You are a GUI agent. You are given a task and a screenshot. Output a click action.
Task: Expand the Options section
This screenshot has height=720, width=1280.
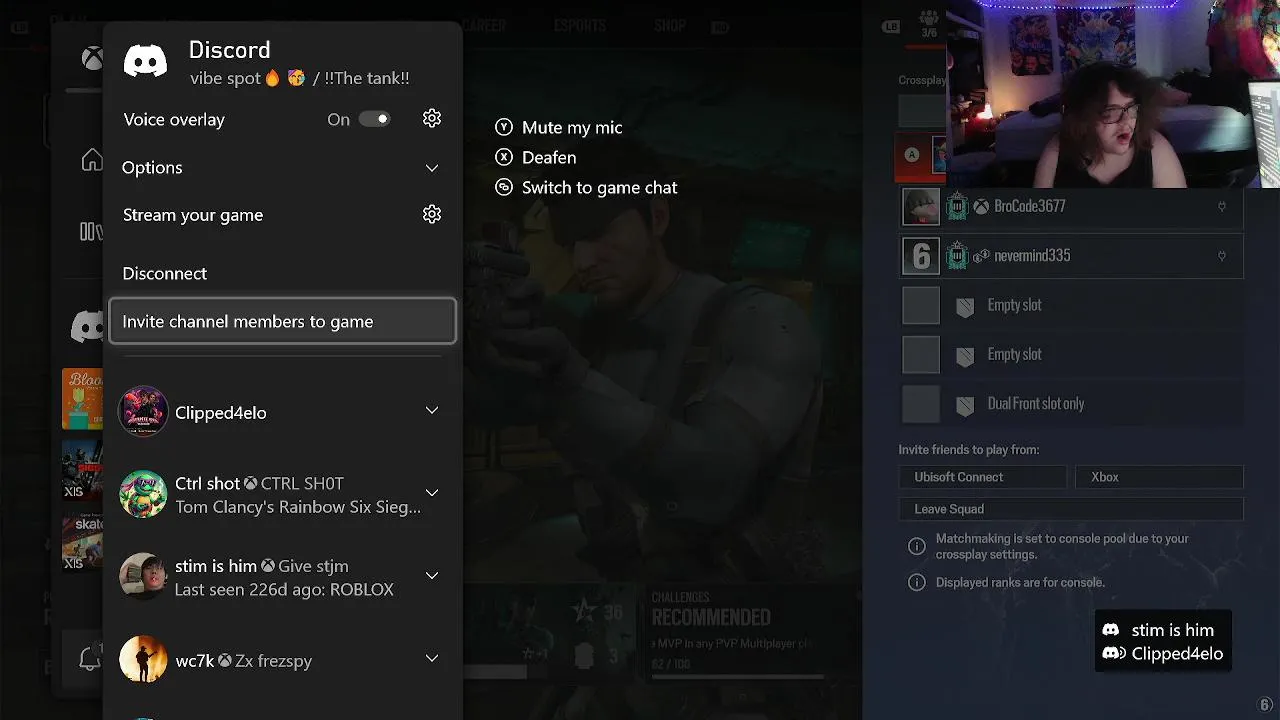[432, 168]
